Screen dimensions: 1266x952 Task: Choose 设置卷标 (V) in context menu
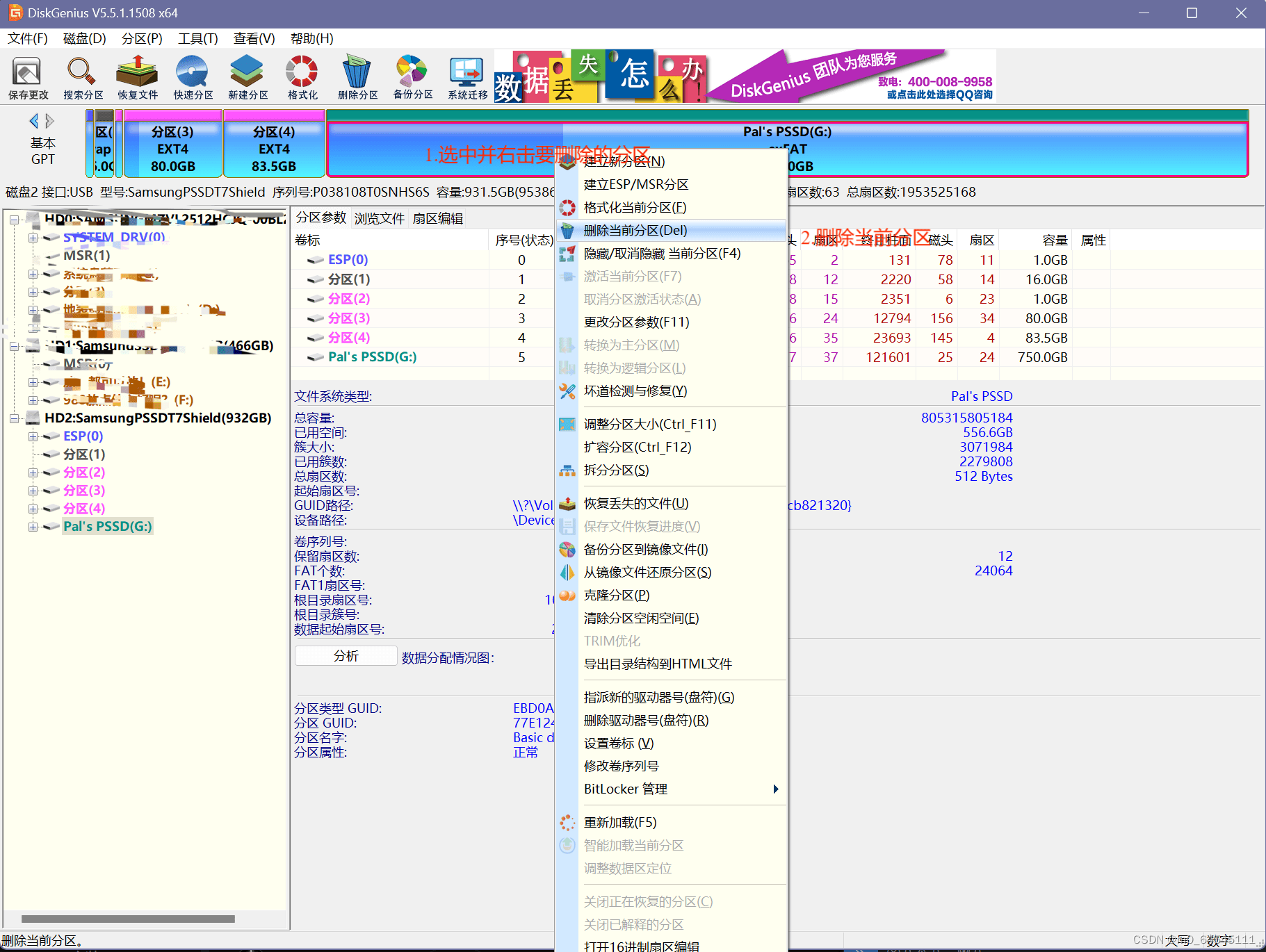coord(672,743)
